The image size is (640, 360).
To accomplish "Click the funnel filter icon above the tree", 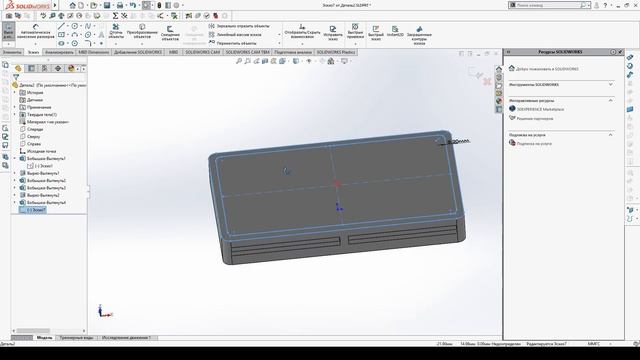I will pos(16,77).
